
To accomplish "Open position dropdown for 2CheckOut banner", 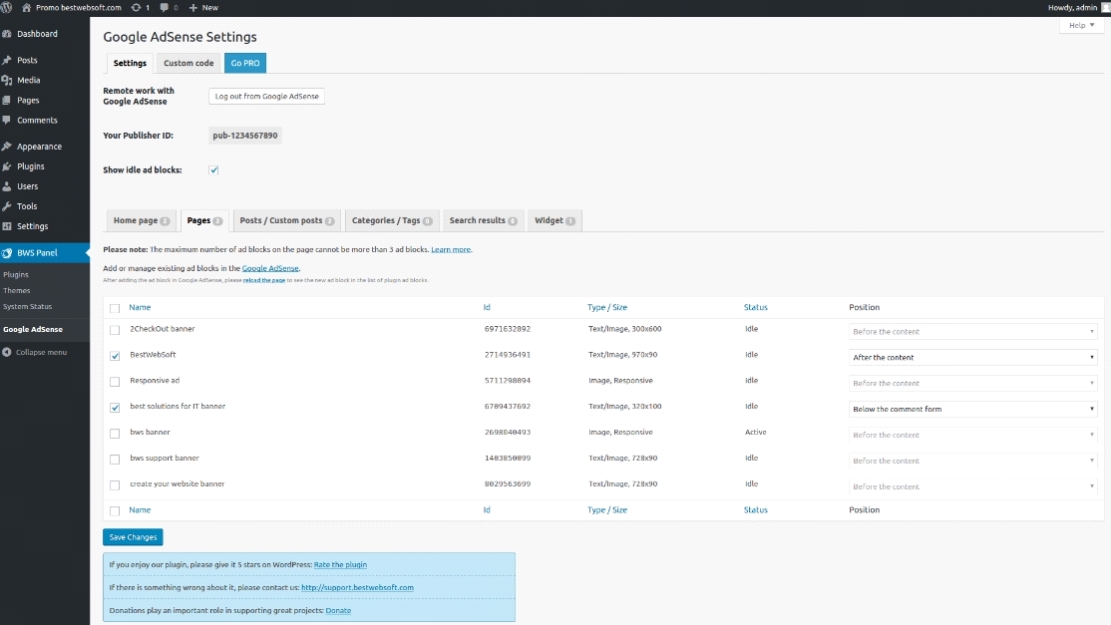I will point(973,332).
